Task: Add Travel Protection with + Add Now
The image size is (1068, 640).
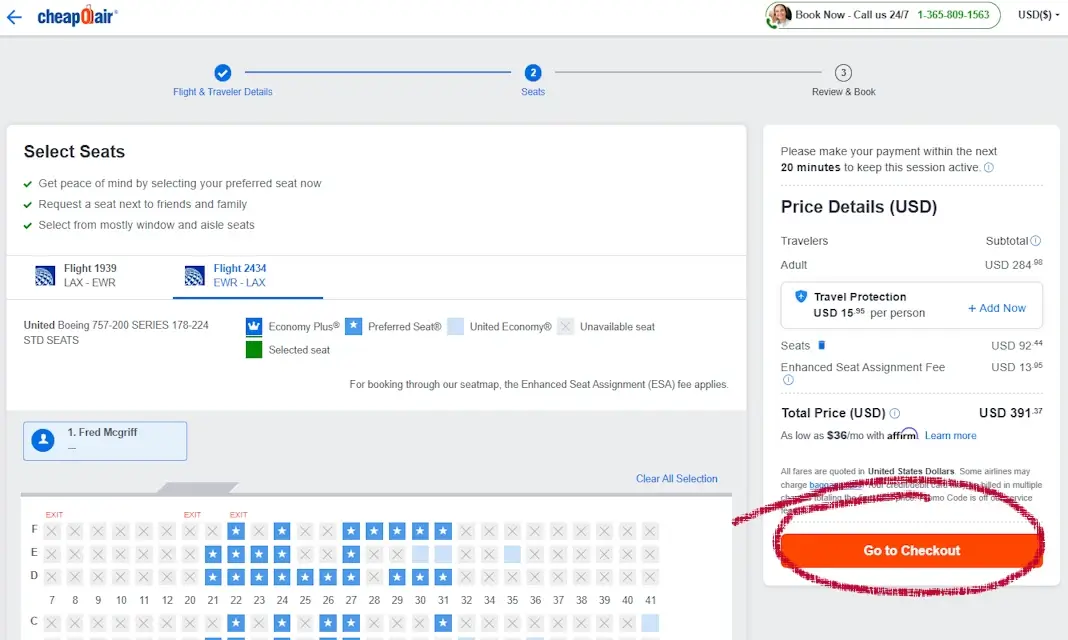Action: [x=996, y=308]
